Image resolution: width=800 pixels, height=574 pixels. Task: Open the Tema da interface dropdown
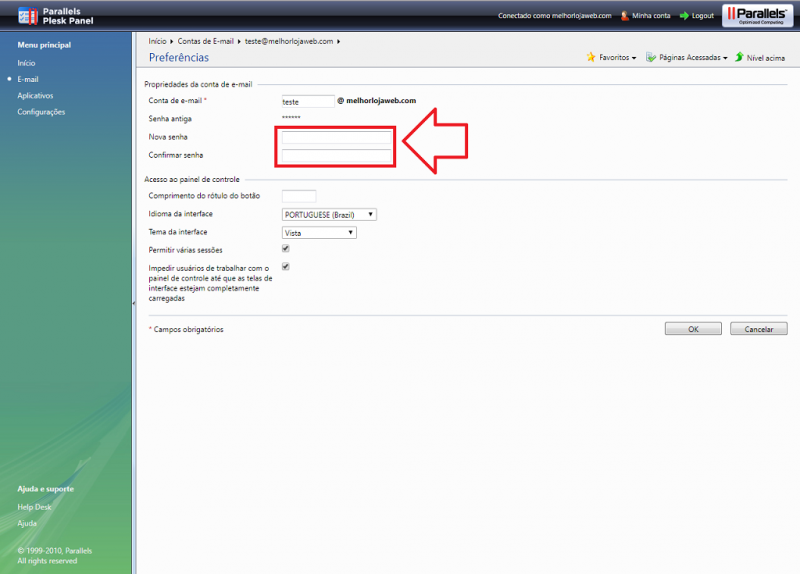319,233
